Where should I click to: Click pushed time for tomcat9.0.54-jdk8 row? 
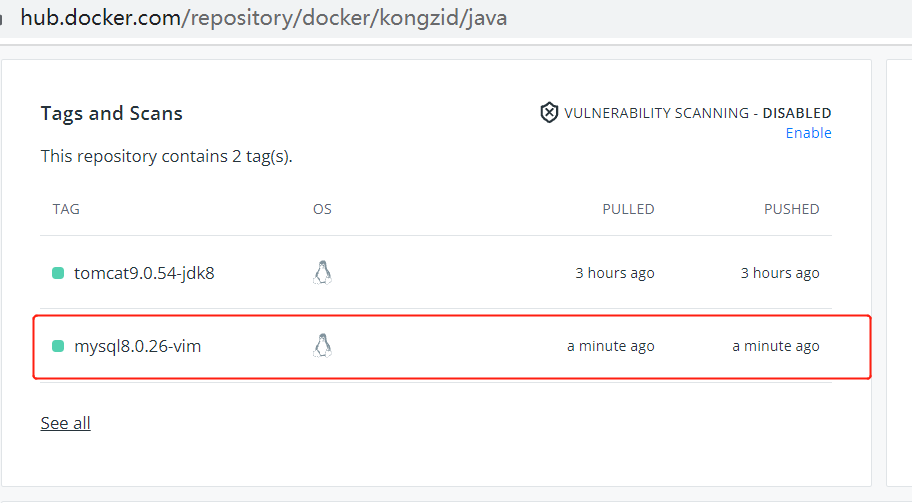coord(779,273)
